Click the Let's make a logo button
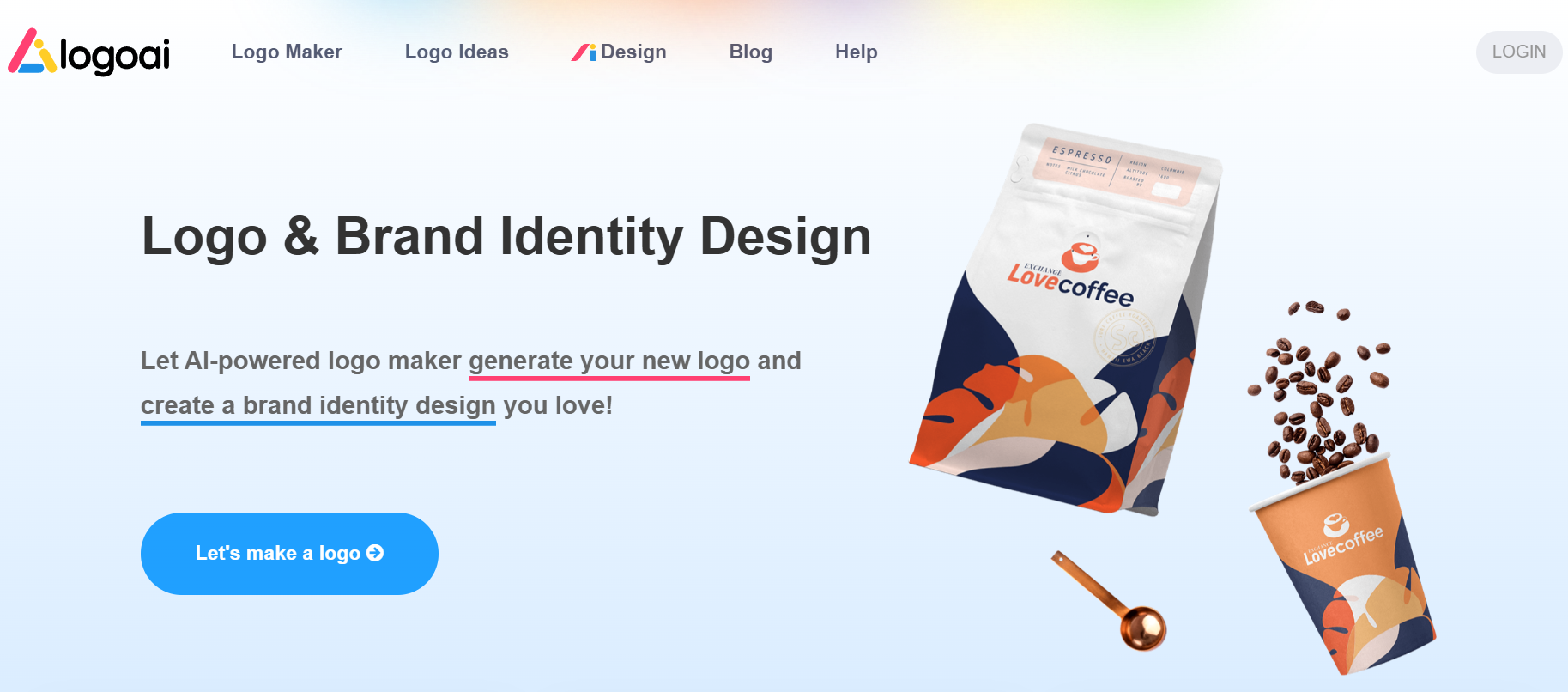Screen dimensions: 1568x692 (289, 554)
